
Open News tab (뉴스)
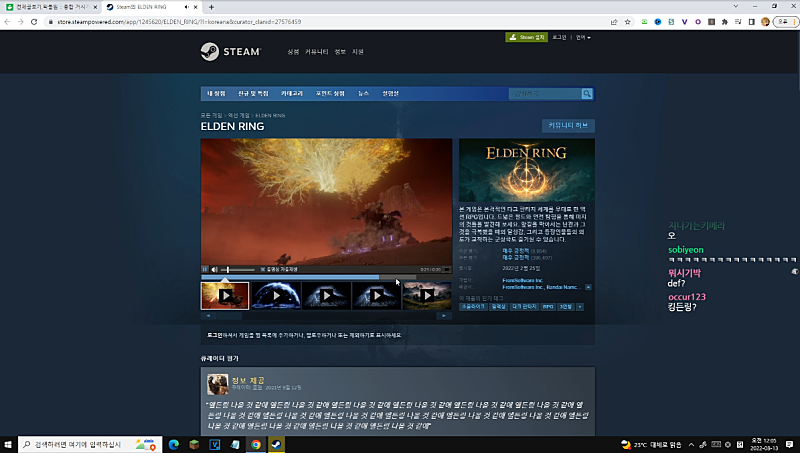click(x=363, y=94)
